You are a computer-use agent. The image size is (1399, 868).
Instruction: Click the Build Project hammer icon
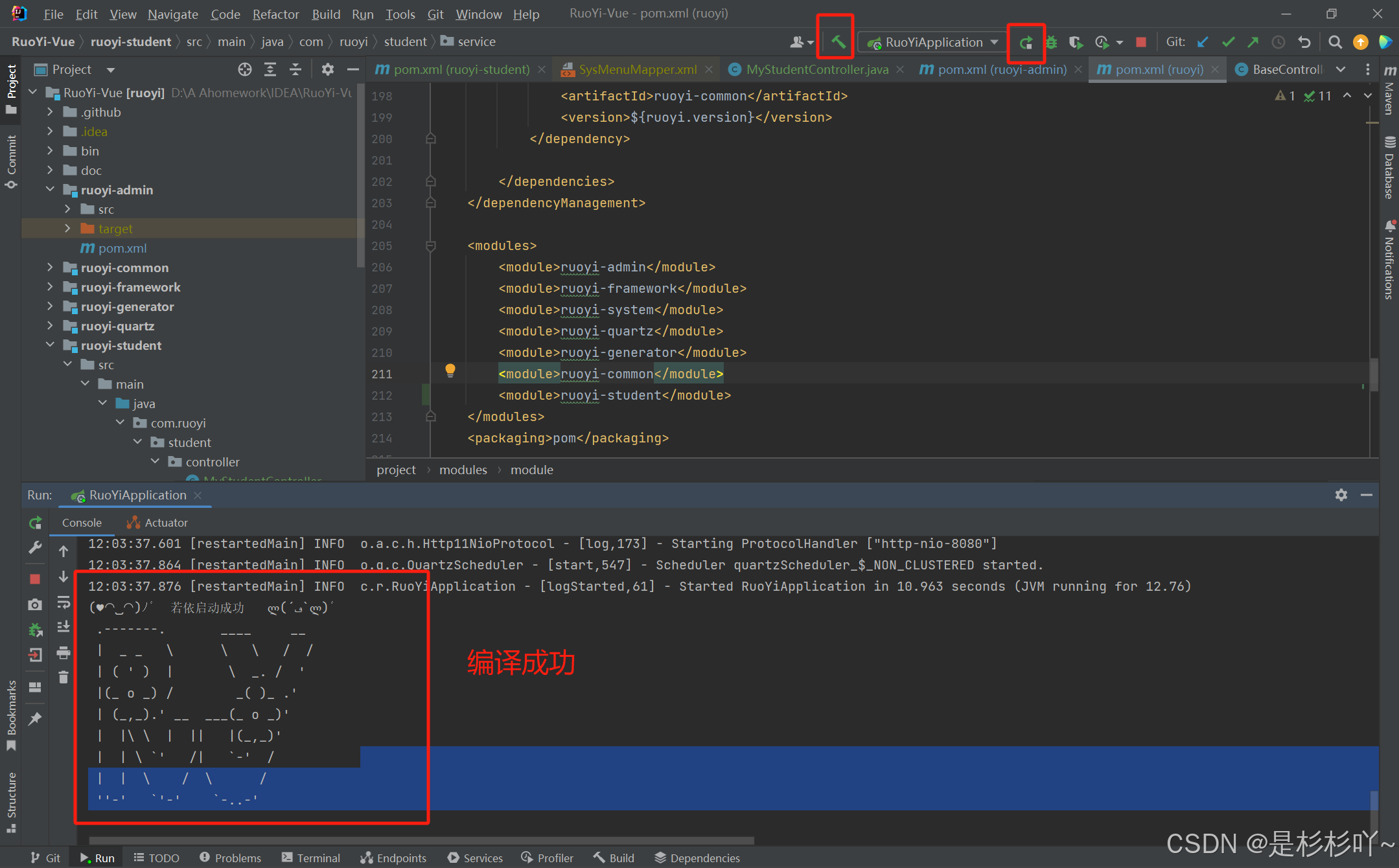838,42
